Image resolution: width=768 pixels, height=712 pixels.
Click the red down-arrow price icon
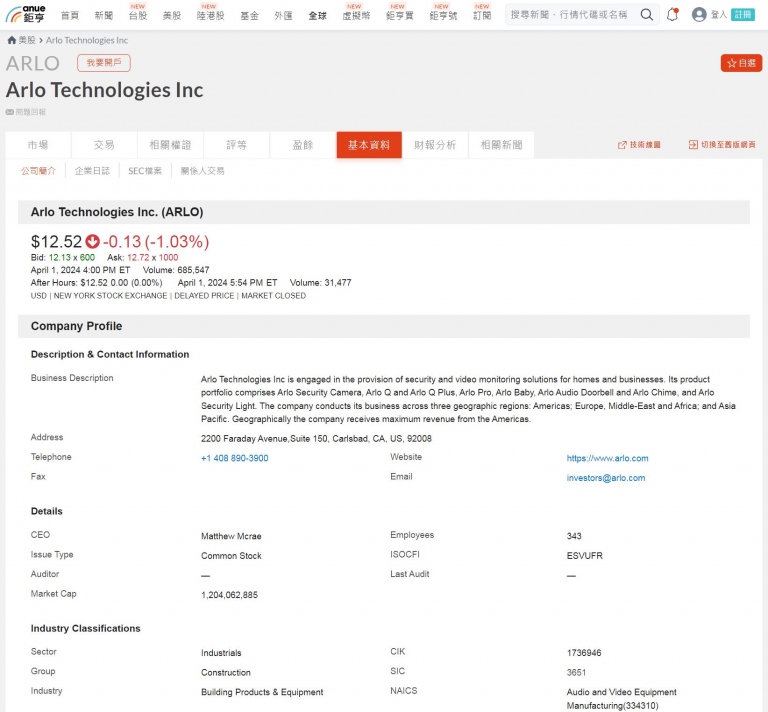point(92,241)
